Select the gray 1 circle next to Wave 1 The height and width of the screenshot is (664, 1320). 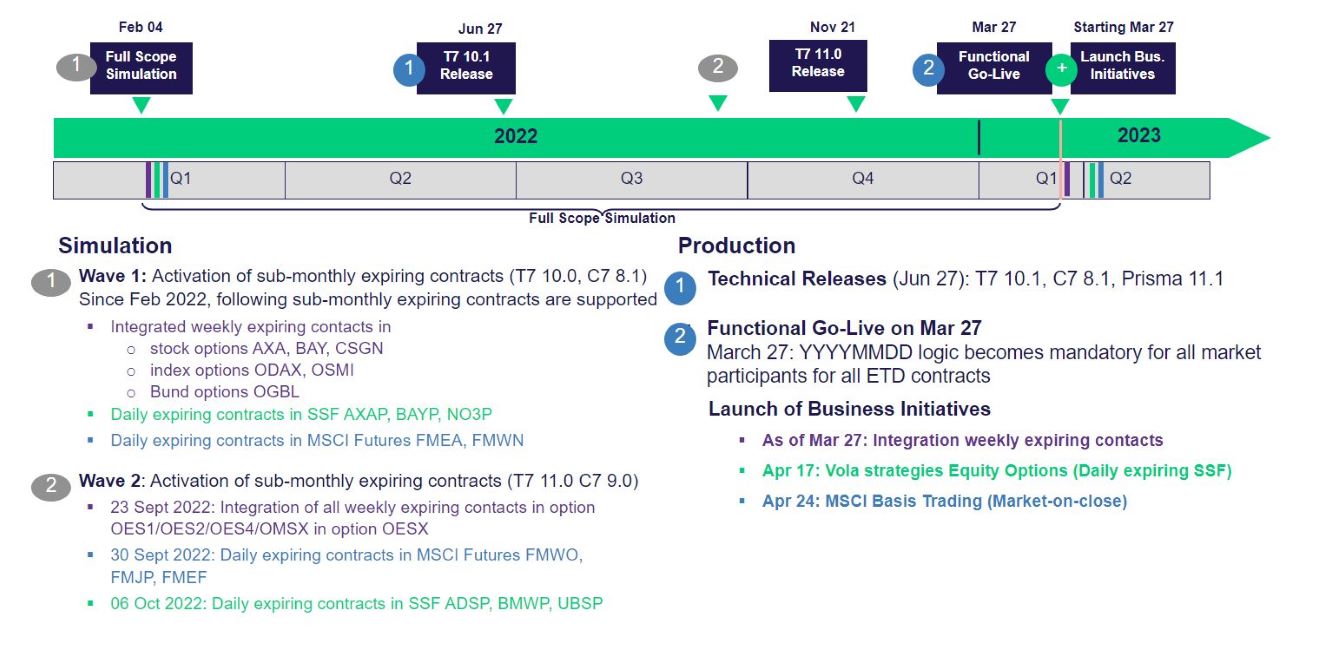(x=50, y=282)
